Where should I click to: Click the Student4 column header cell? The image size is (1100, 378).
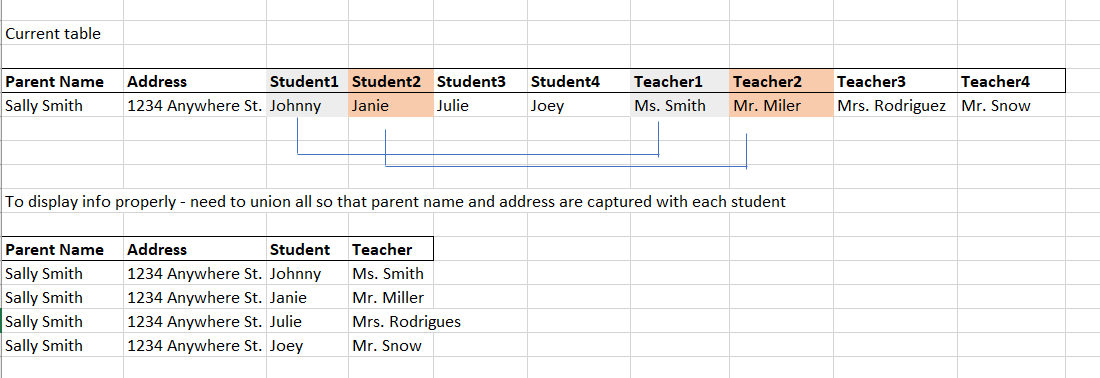(x=578, y=81)
